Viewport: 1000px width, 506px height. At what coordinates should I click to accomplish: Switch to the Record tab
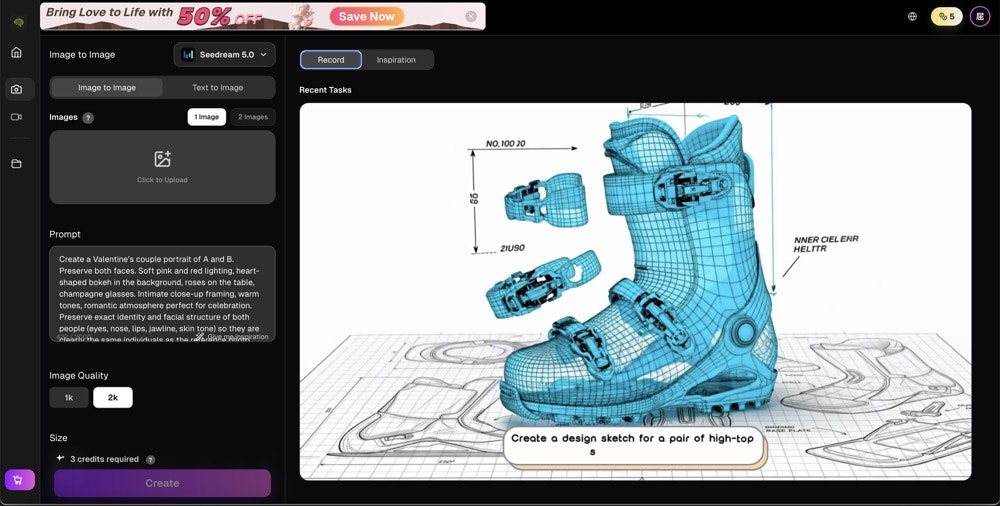click(x=331, y=60)
